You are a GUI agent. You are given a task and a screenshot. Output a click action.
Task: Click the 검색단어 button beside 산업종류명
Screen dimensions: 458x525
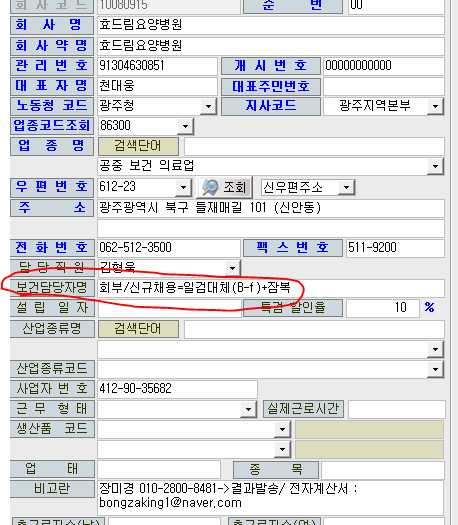coord(138,329)
